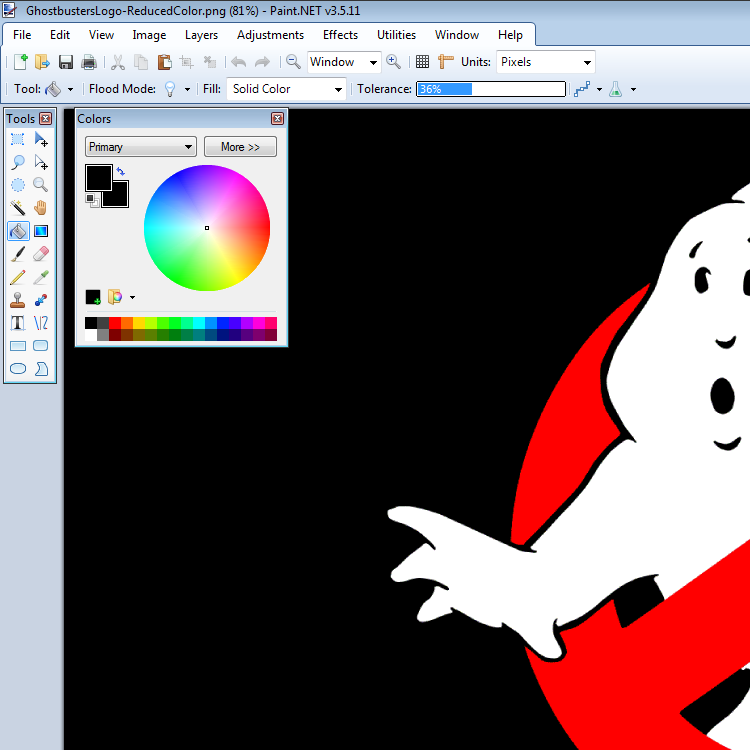
Task: Select the Zoom tool in Tools panel
Action: [x=41, y=185]
